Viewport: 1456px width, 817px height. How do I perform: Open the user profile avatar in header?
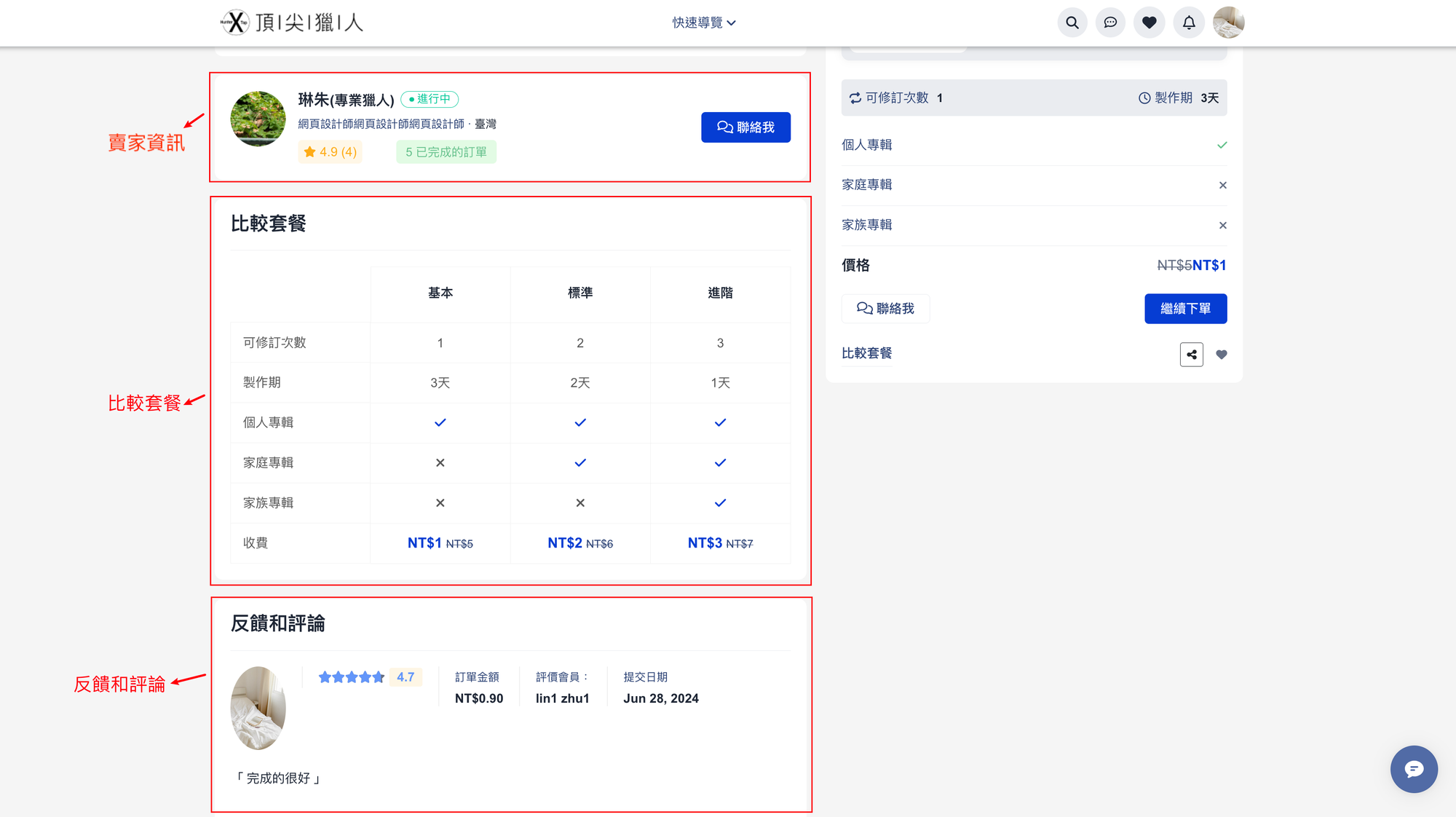tap(1229, 23)
